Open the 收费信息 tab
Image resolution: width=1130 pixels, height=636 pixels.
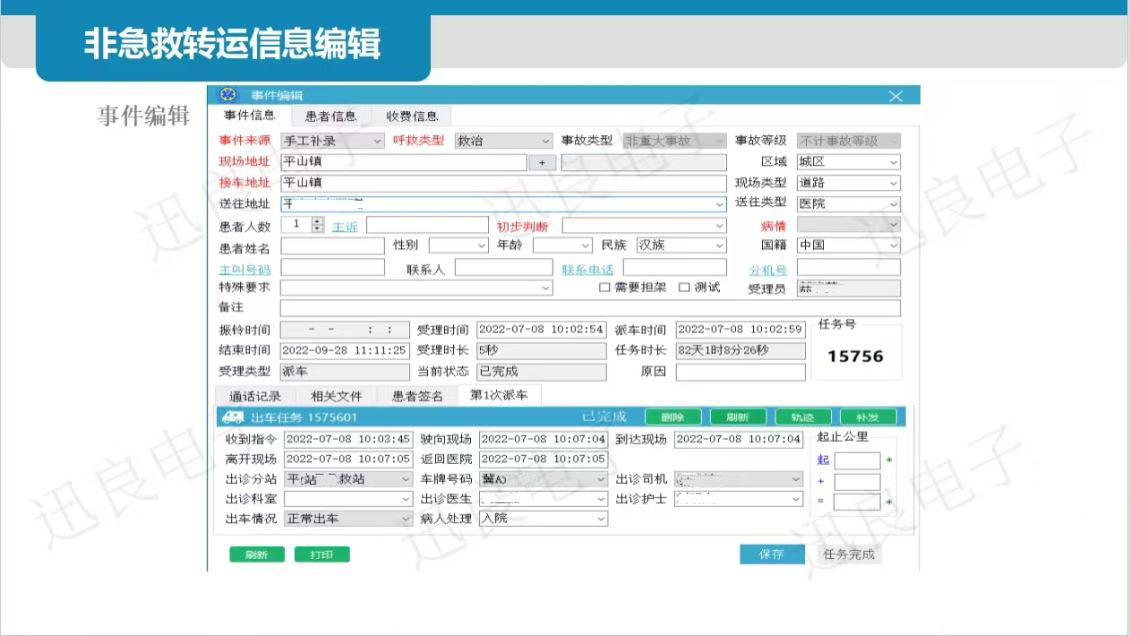[411, 117]
